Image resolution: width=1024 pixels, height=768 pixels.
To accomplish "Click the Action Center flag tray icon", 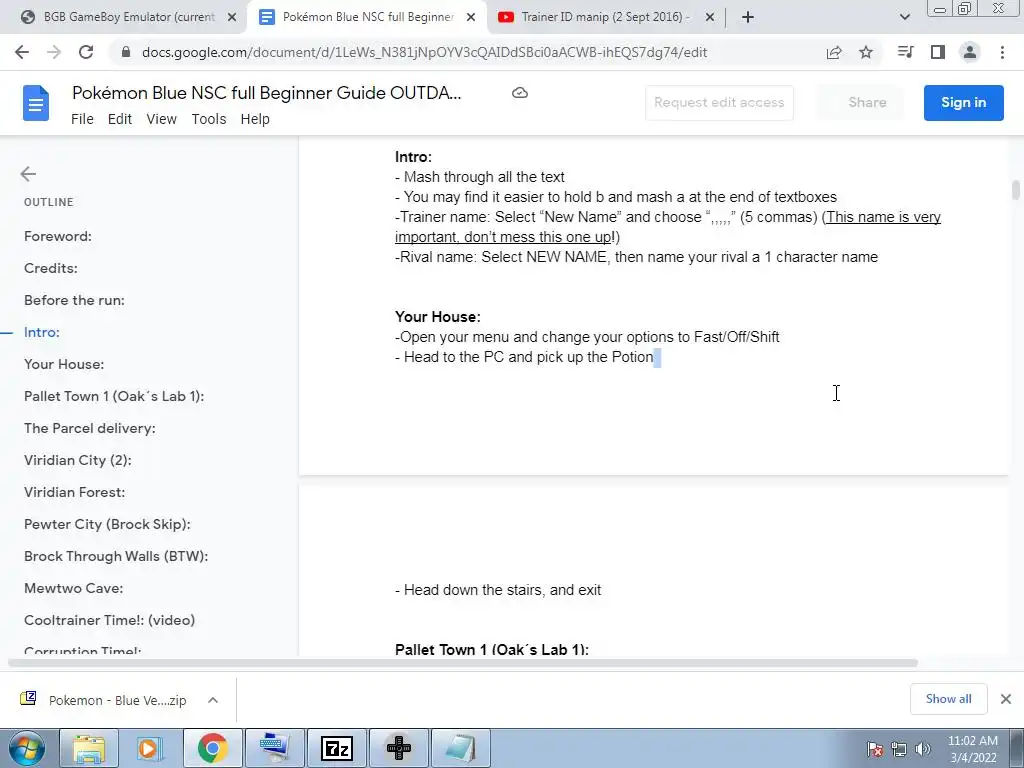I will [875, 749].
